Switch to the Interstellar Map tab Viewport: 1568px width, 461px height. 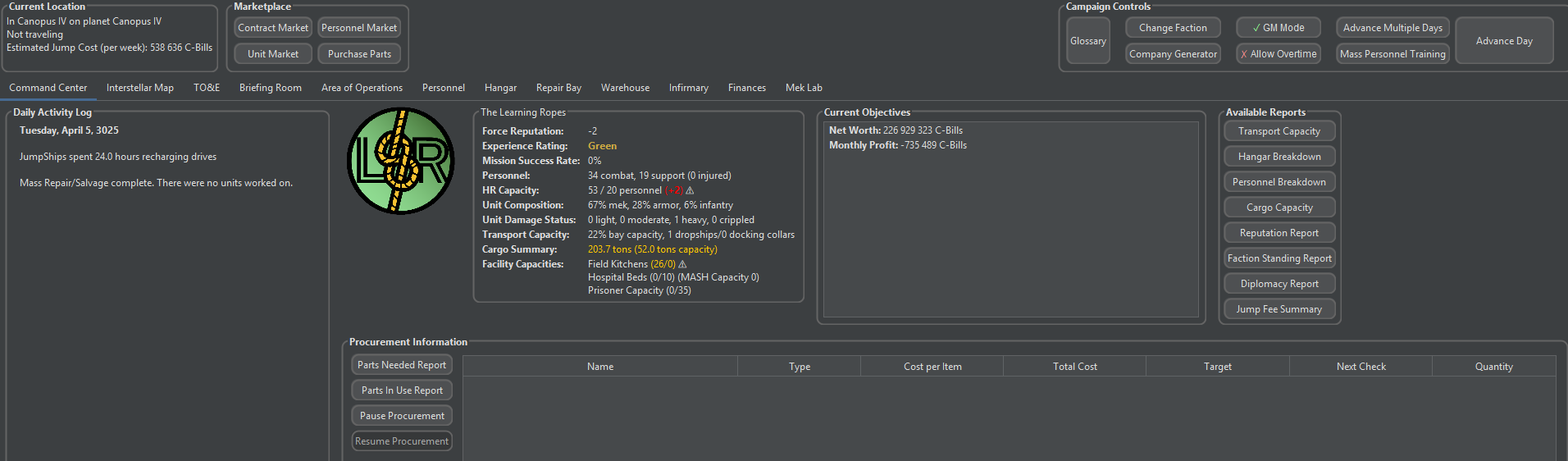point(139,88)
